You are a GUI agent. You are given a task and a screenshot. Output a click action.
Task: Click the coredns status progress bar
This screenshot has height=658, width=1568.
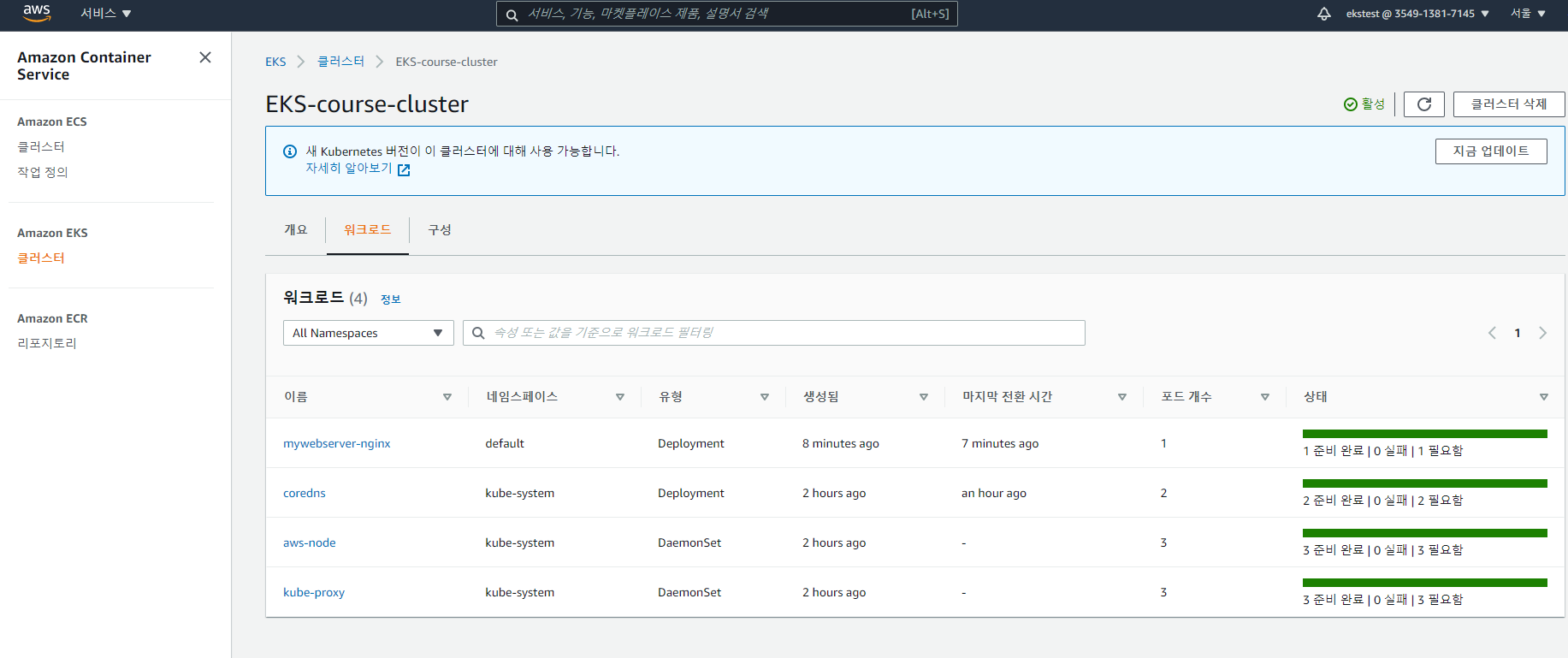point(1425,483)
